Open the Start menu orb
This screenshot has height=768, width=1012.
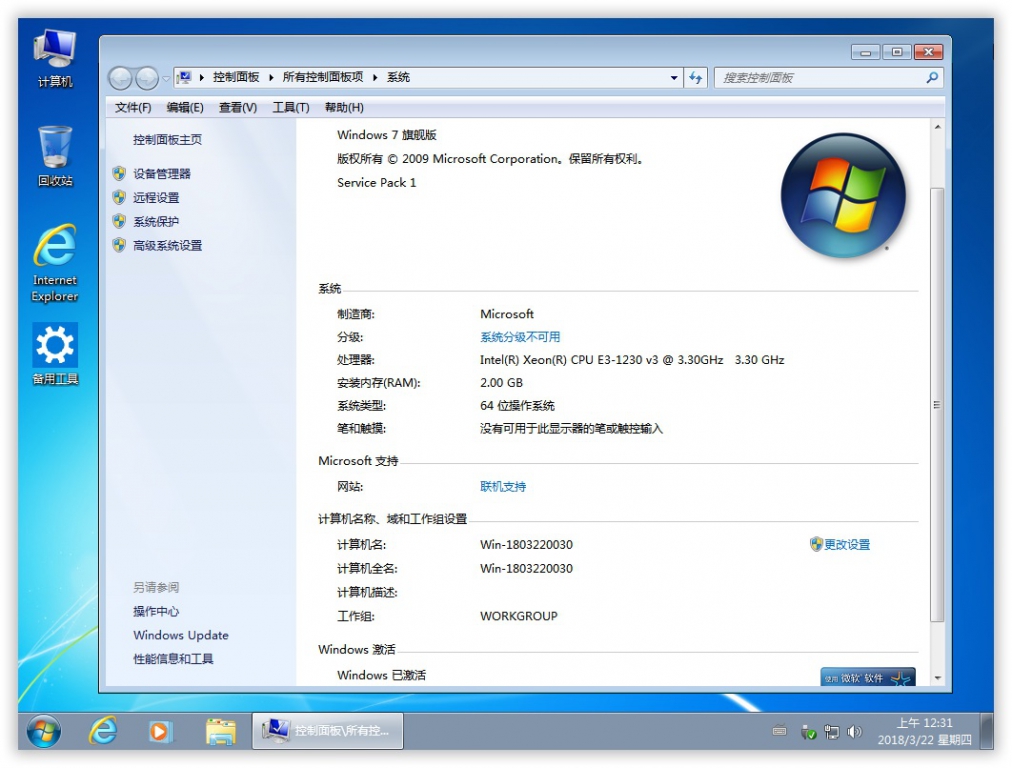44,731
